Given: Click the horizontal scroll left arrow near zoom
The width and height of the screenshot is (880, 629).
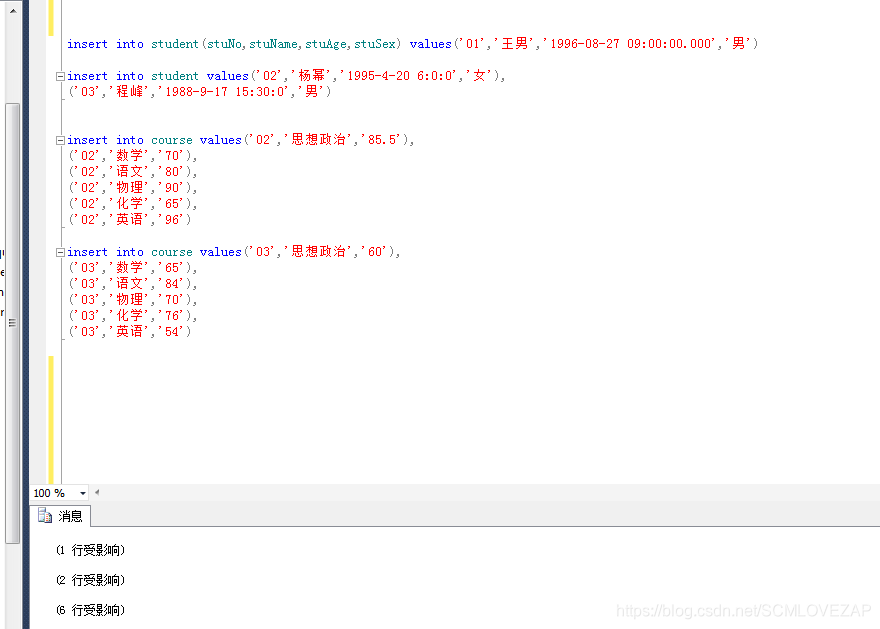Looking at the screenshot, I should (97, 493).
